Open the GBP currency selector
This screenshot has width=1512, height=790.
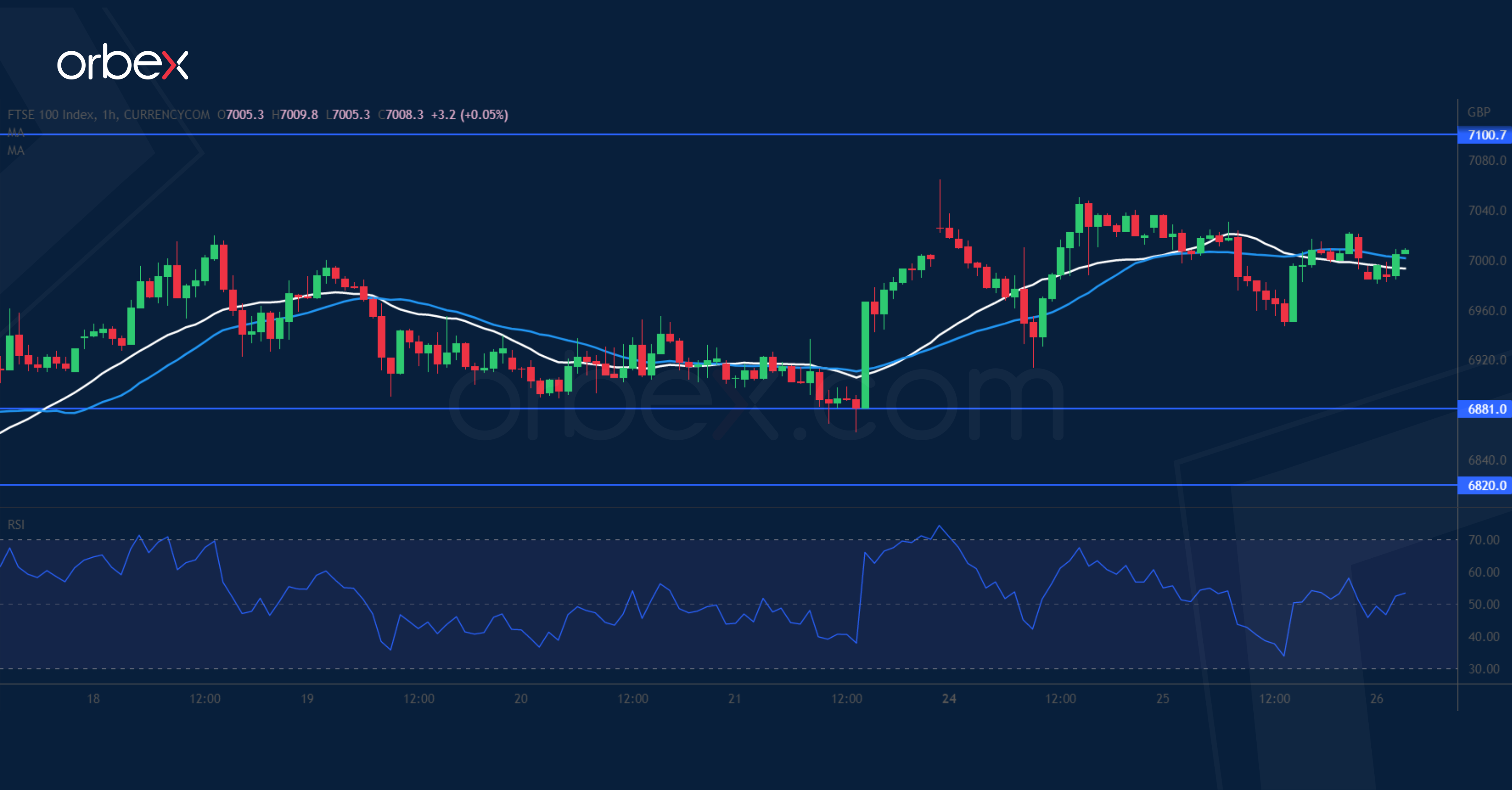[x=1478, y=112]
